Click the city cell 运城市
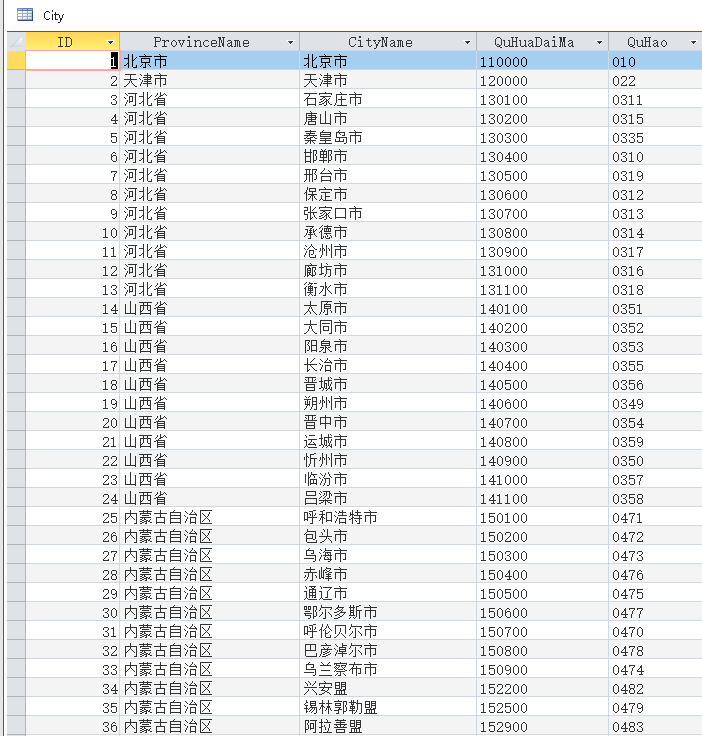This screenshot has width=702, height=736. tap(388, 441)
